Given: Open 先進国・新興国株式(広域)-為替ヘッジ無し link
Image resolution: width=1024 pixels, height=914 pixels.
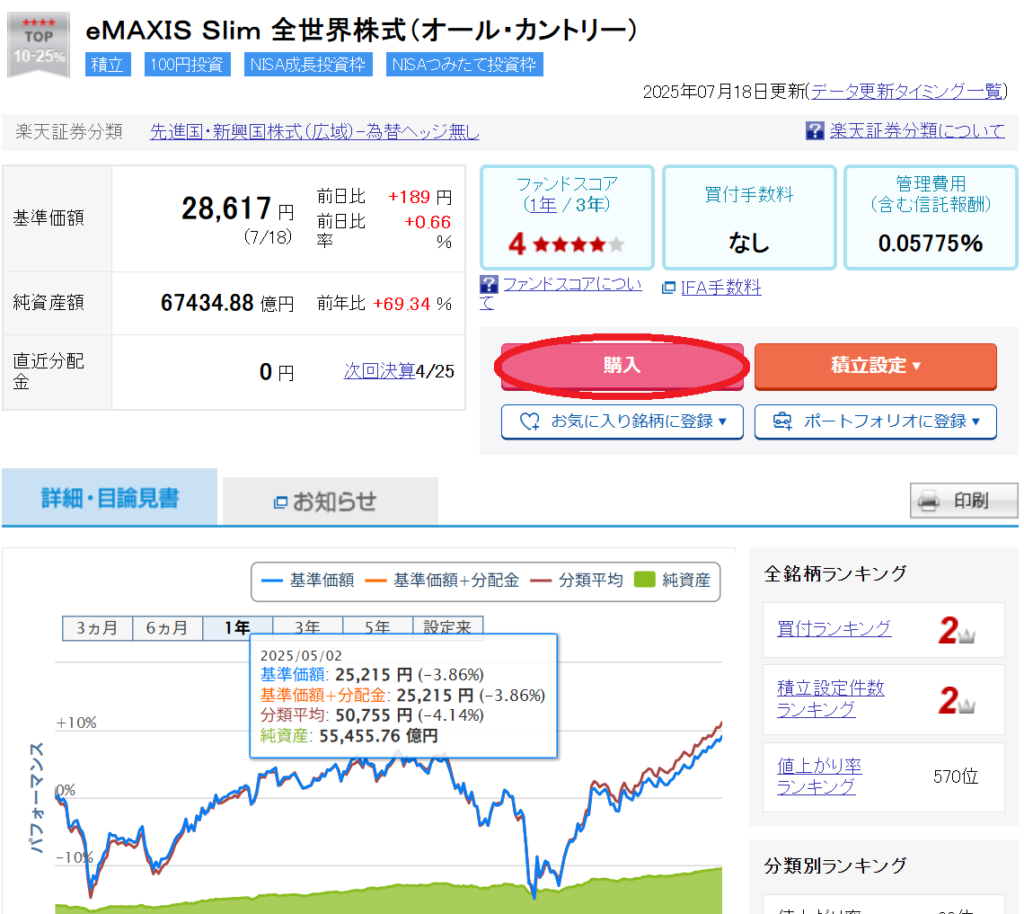Looking at the screenshot, I should (315, 132).
